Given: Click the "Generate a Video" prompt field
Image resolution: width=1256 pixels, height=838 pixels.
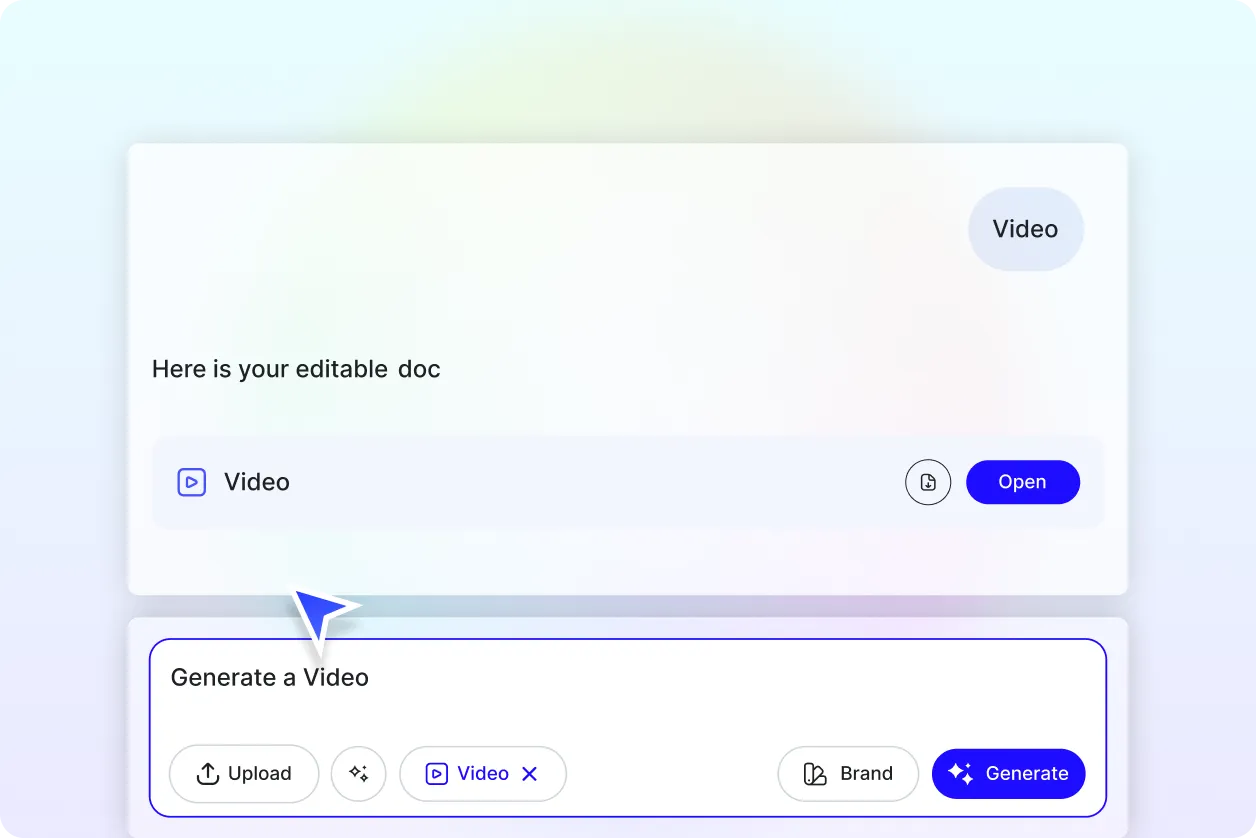Looking at the screenshot, I should coord(269,677).
